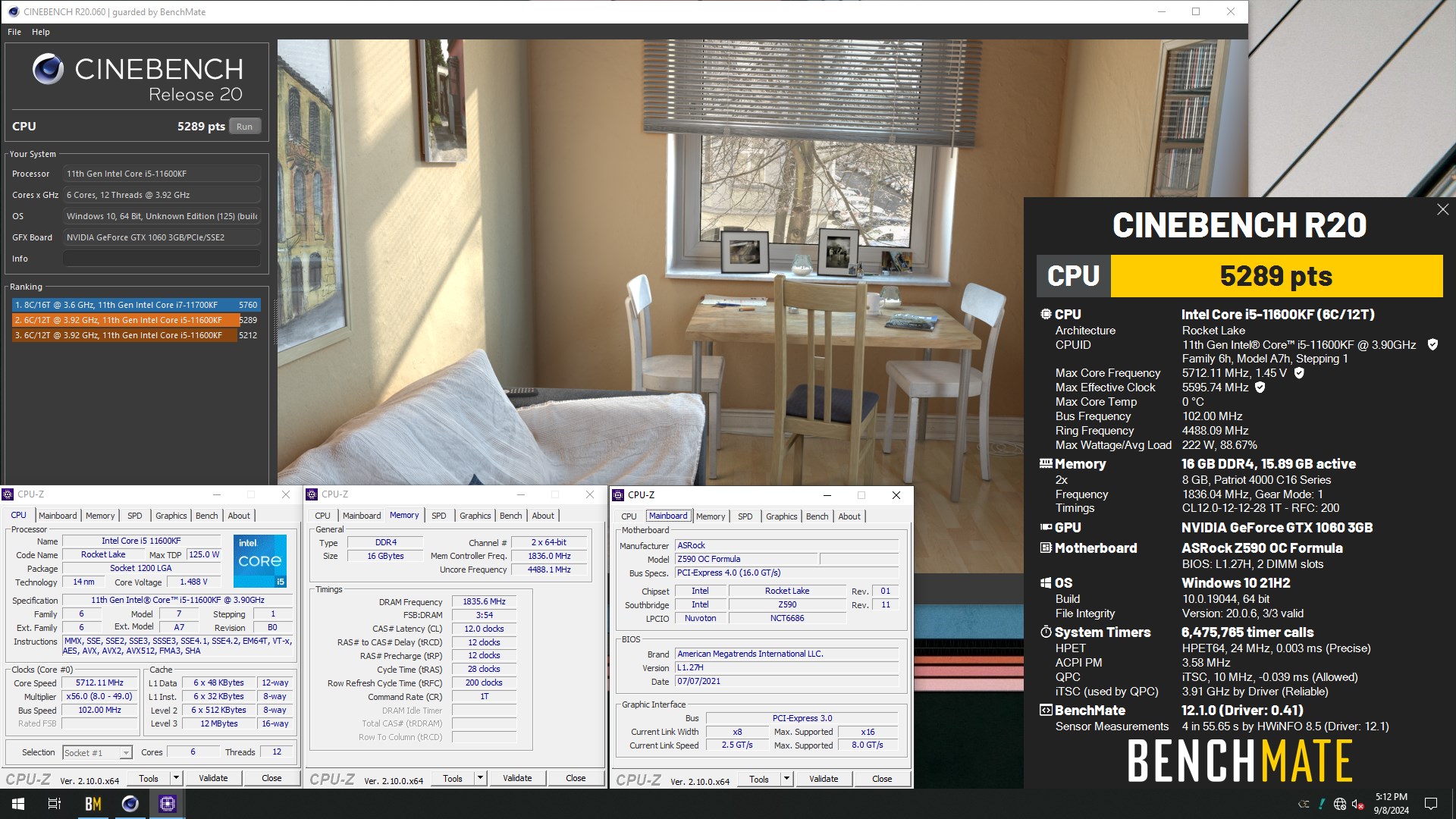1456x819 pixels.
Task: Click Validate in the processor CPU-Z window
Action: pyautogui.click(x=213, y=778)
